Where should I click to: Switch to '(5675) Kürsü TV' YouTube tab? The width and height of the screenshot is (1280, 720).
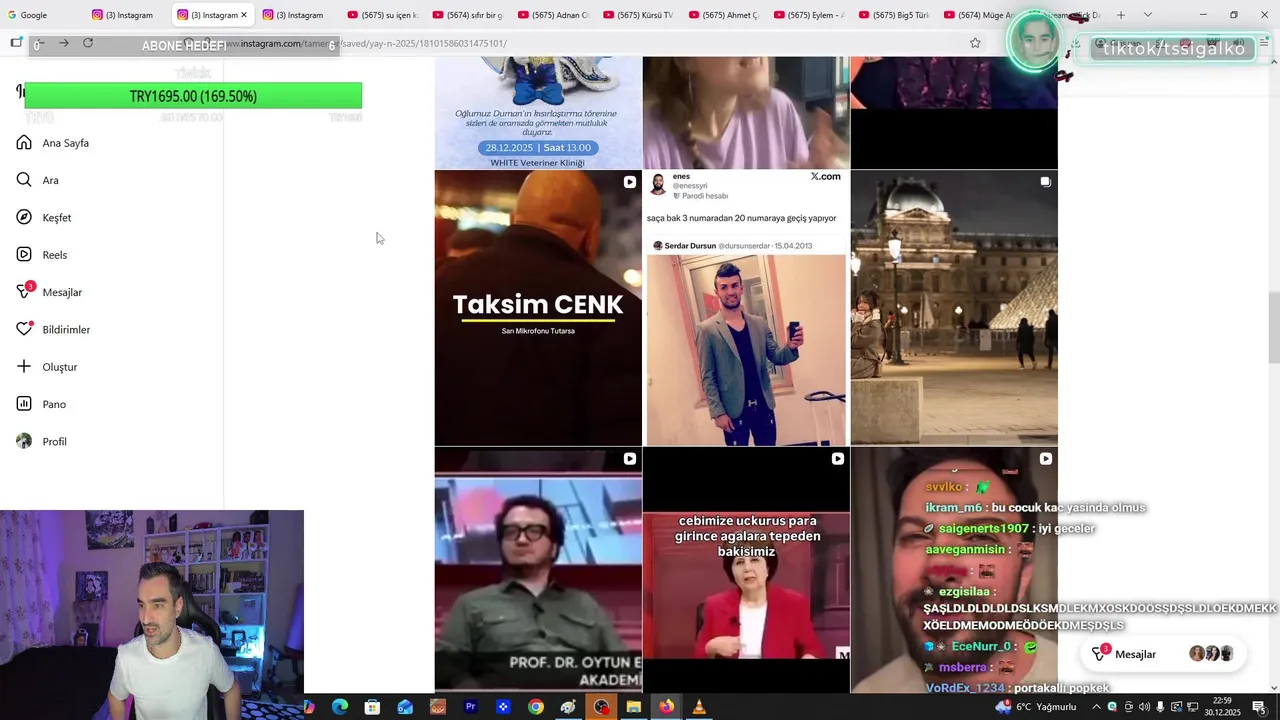pos(638,15)
